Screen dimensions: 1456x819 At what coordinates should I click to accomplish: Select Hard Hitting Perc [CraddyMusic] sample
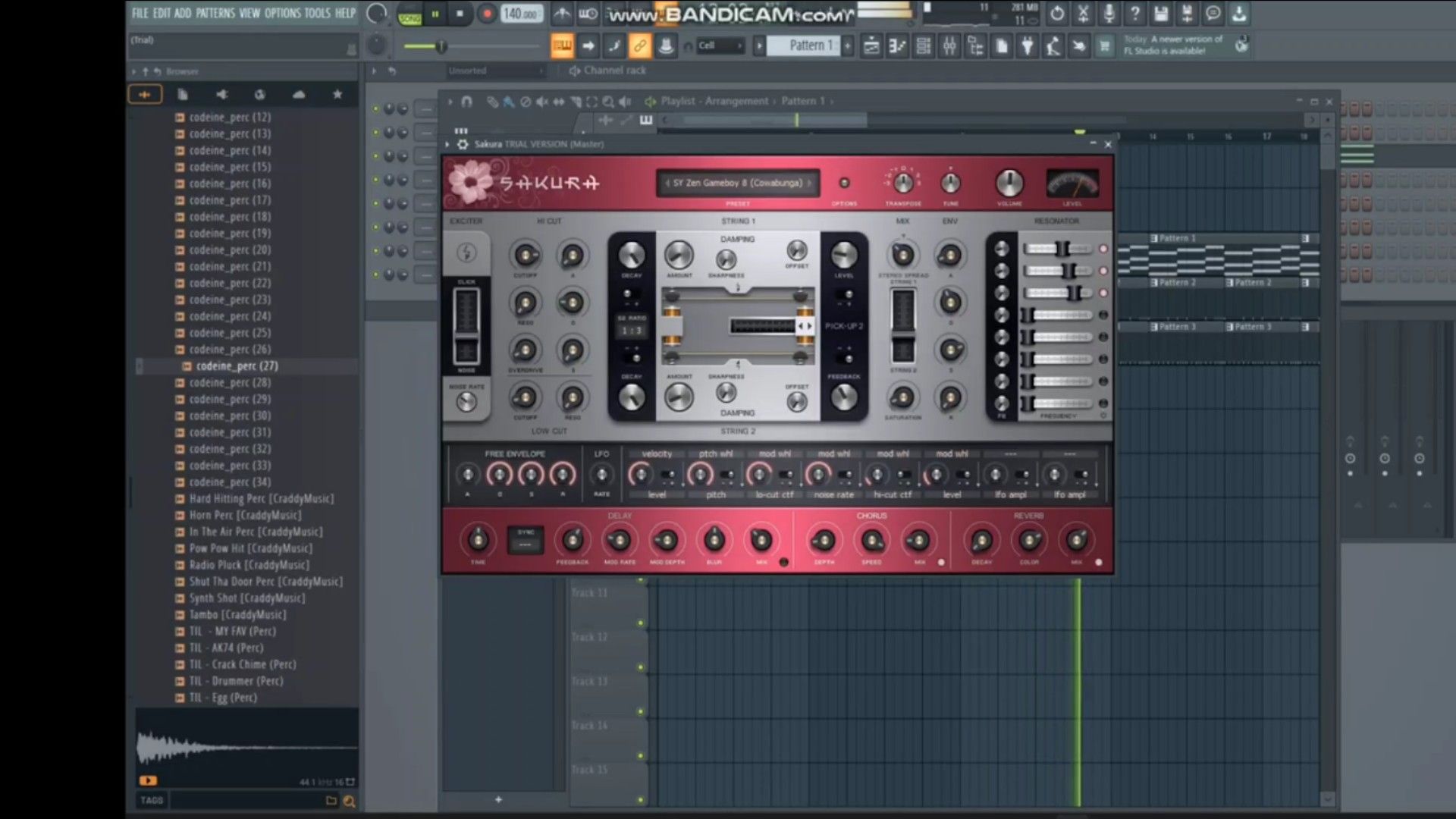pos(261,499)
